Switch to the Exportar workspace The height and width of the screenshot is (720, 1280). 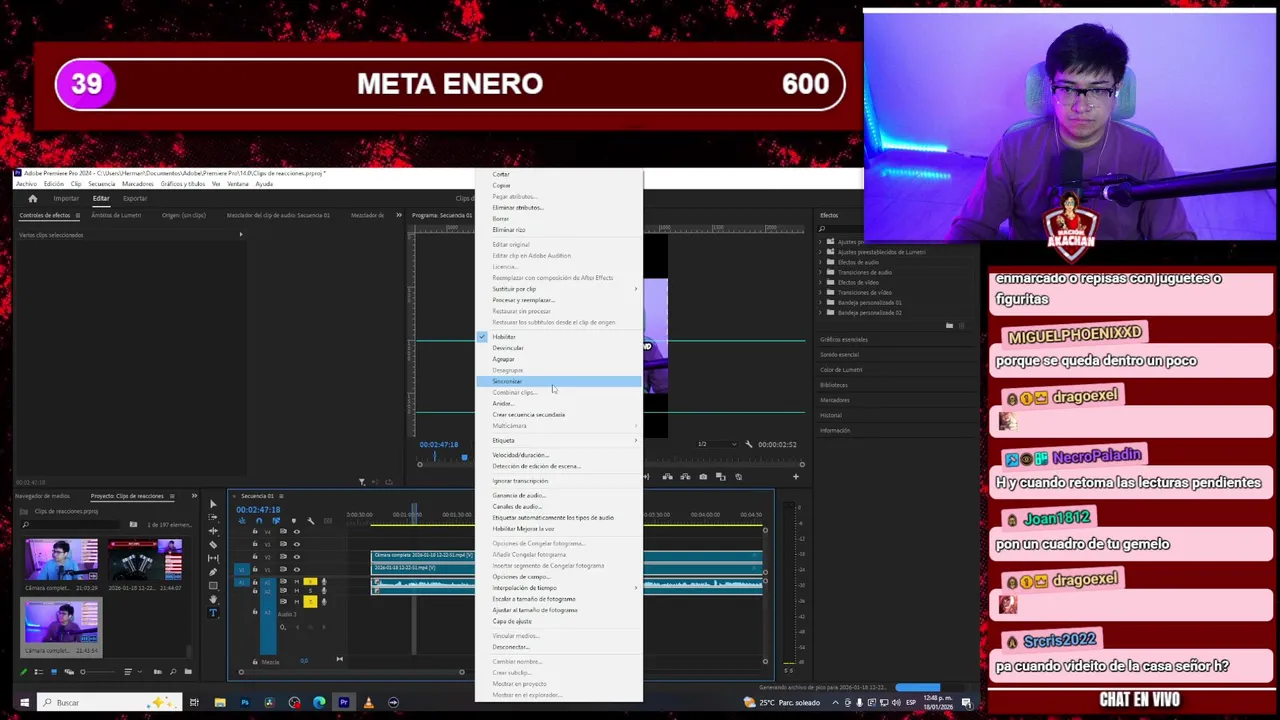135,198
